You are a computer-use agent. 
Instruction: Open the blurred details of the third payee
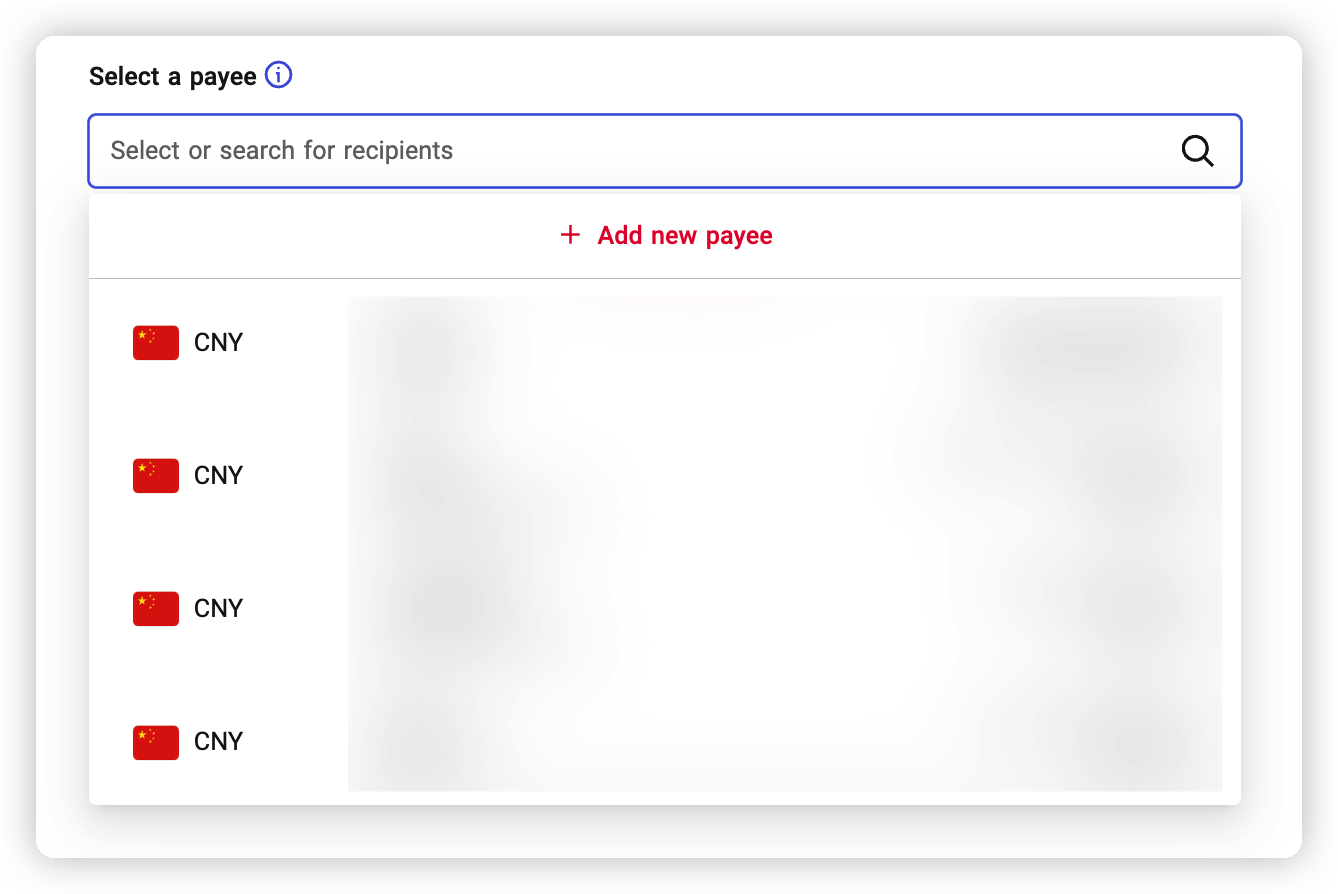(784, 609)
